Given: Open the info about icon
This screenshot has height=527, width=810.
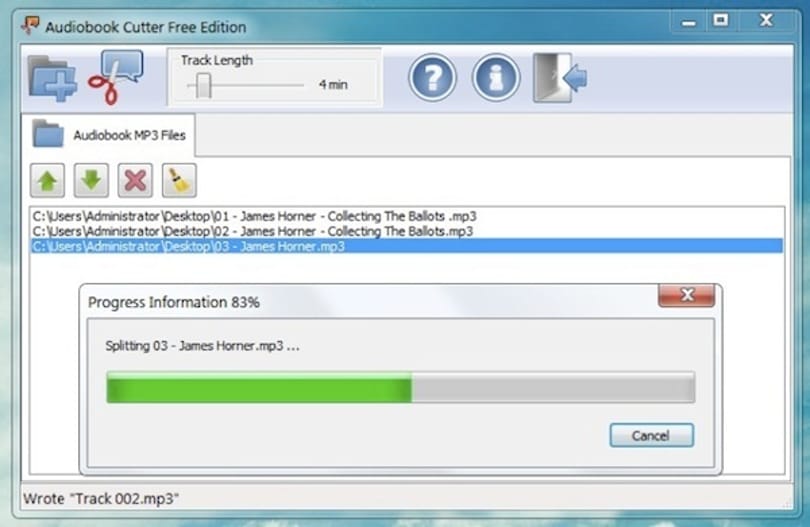Looking at the screenshot, I should tap(496, 78).
